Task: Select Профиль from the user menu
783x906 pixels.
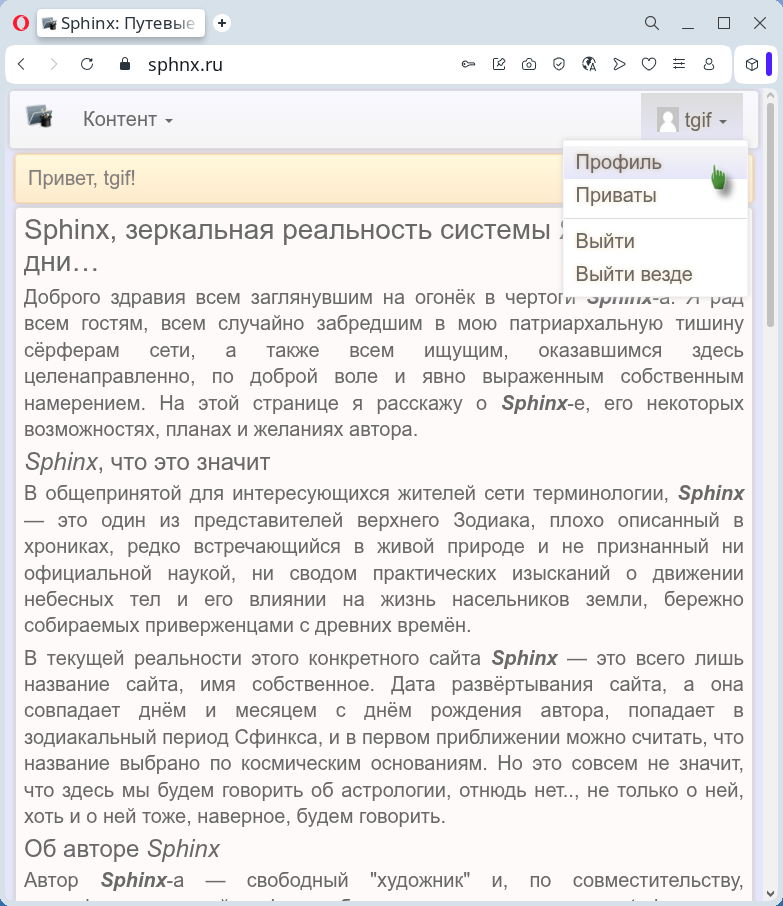Action: pos(618,162)
